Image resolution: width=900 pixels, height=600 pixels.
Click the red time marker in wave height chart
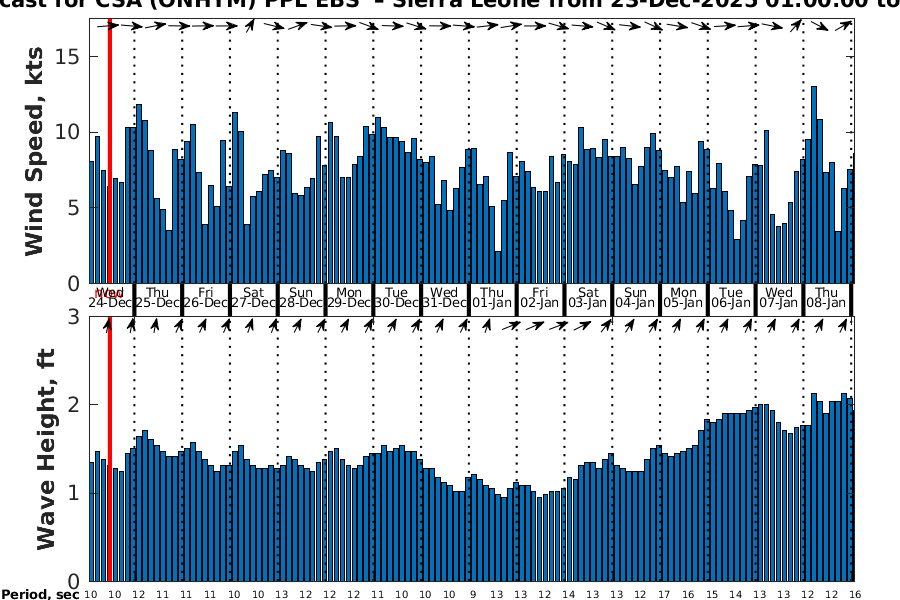109,450
